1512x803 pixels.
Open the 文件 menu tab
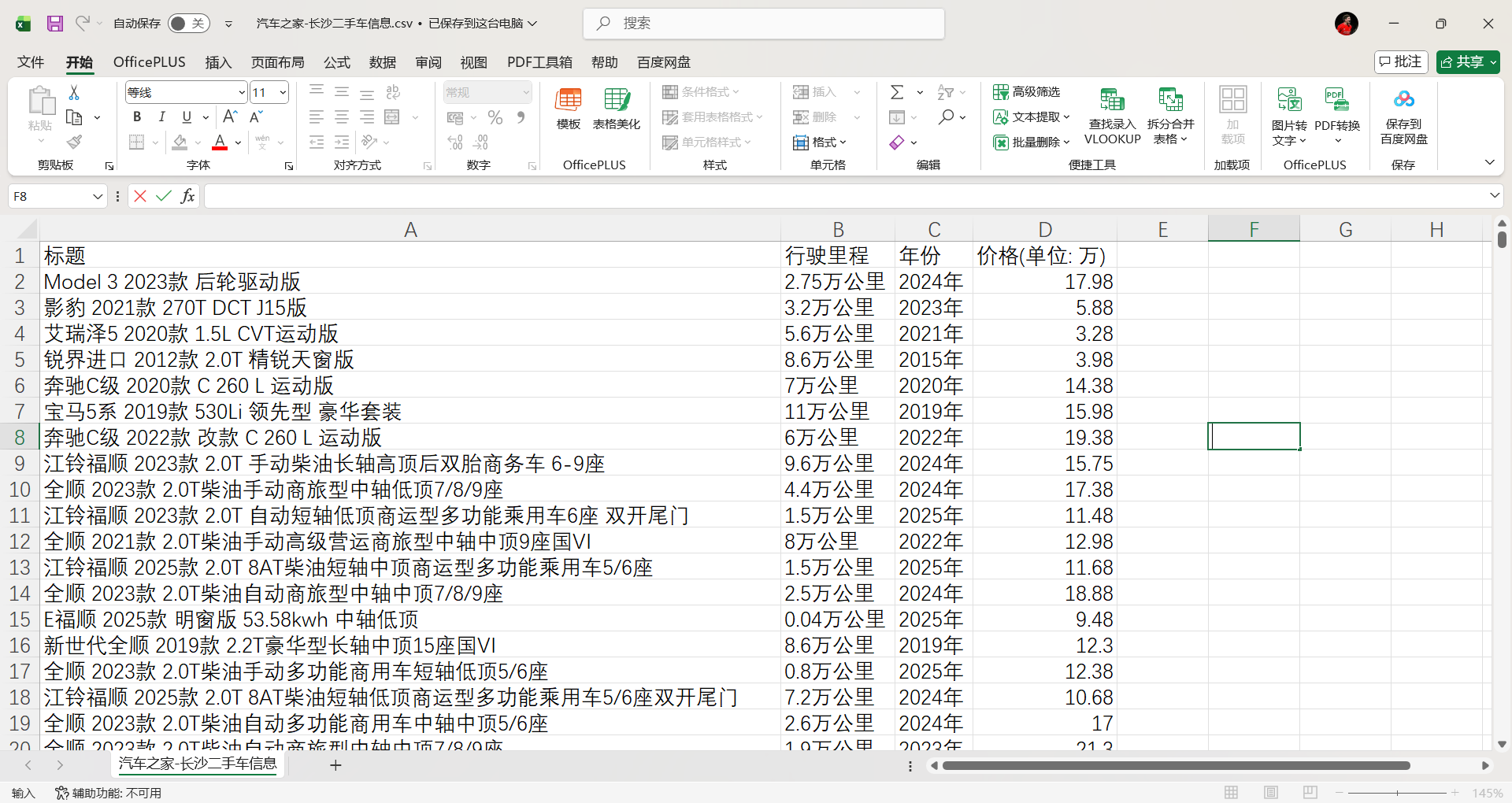point(31,62)
